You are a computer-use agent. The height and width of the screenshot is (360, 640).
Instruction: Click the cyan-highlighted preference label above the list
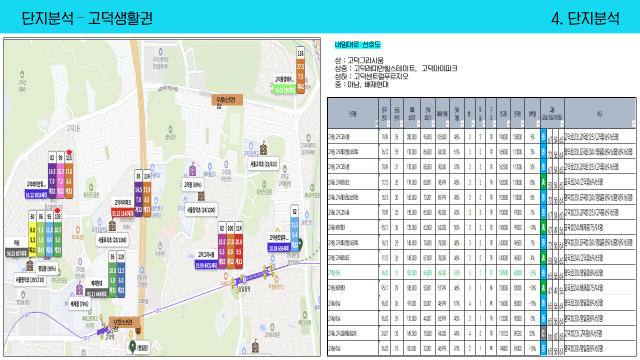[357, 45]
